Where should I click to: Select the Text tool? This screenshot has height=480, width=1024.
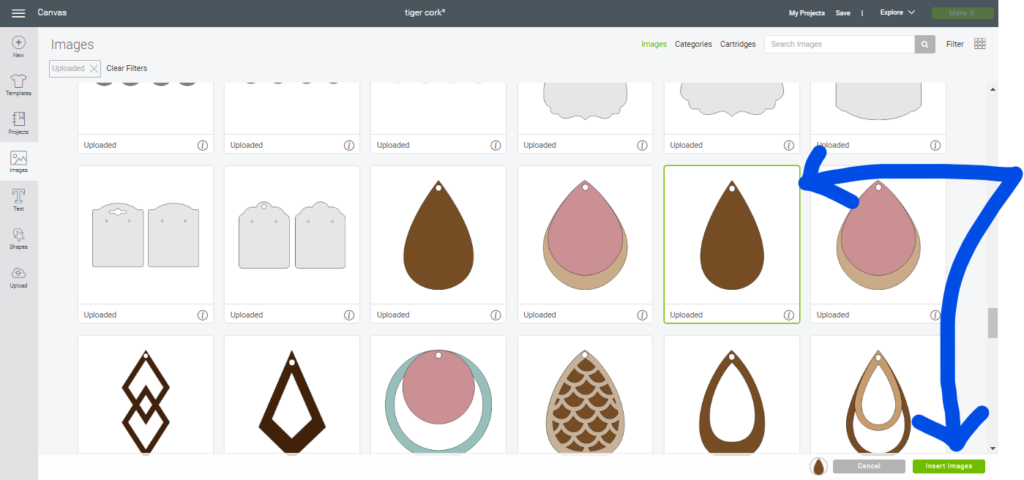click(18, 199)
